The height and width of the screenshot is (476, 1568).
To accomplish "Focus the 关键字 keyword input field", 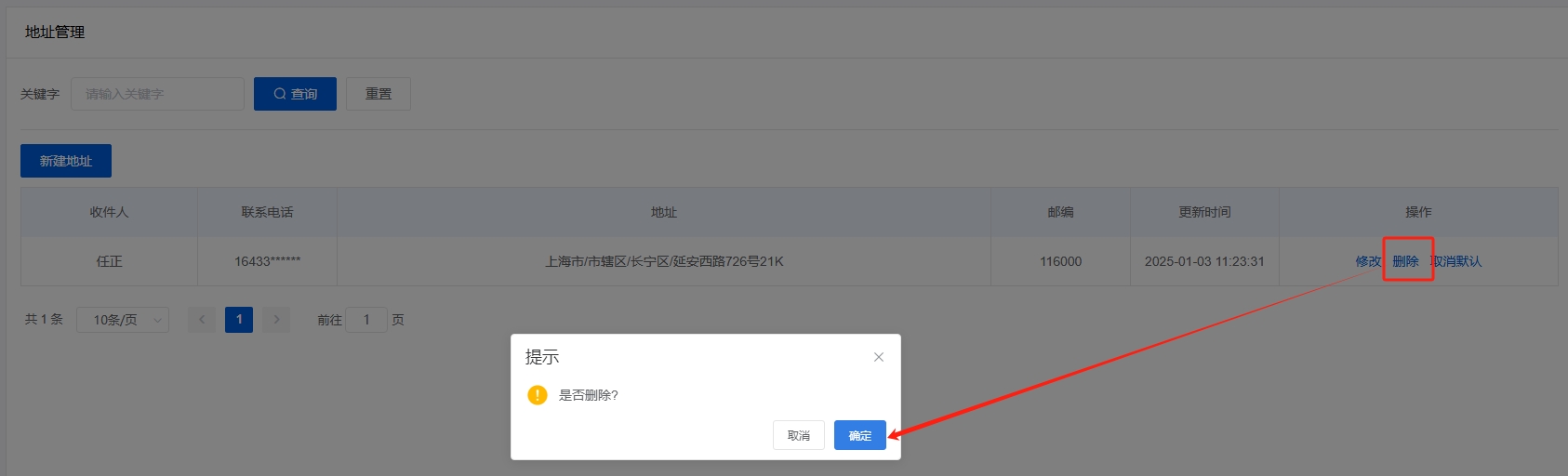I will click(x=157, y=94).
